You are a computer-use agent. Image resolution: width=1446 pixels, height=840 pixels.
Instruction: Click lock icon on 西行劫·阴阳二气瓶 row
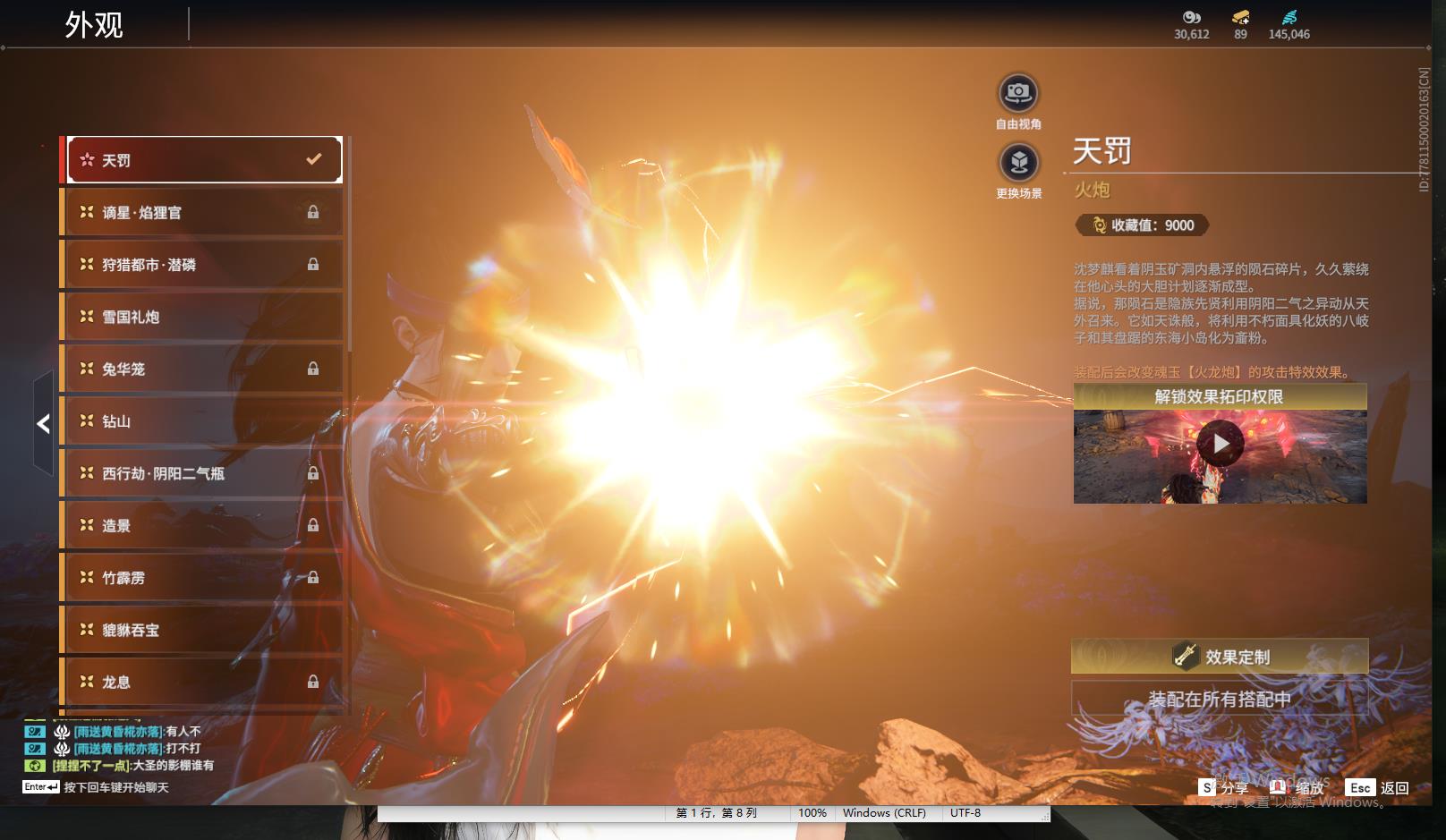pos(313,472)
